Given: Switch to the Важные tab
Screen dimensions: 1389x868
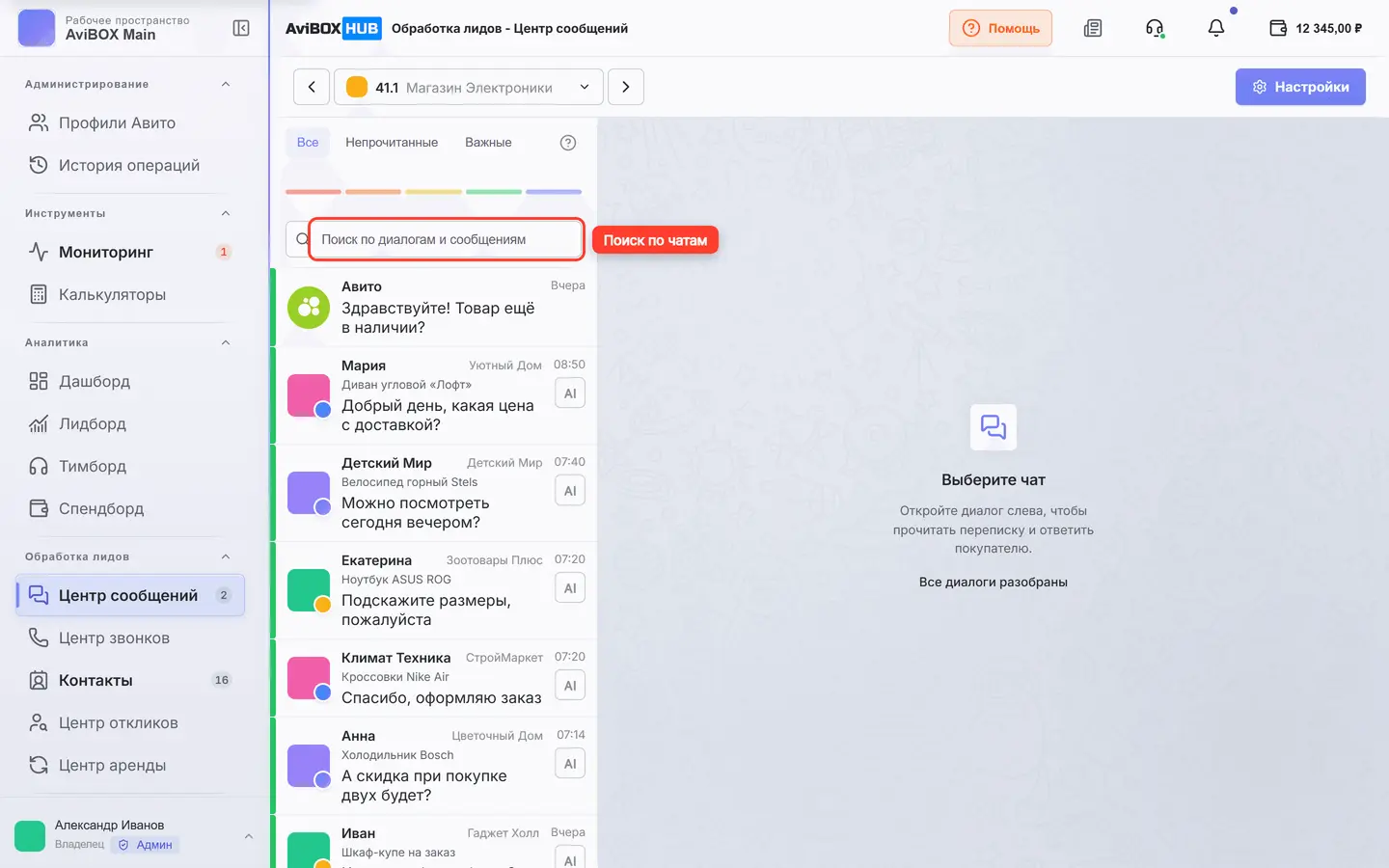Looking at the screenshot, I should tap(488, 143).
